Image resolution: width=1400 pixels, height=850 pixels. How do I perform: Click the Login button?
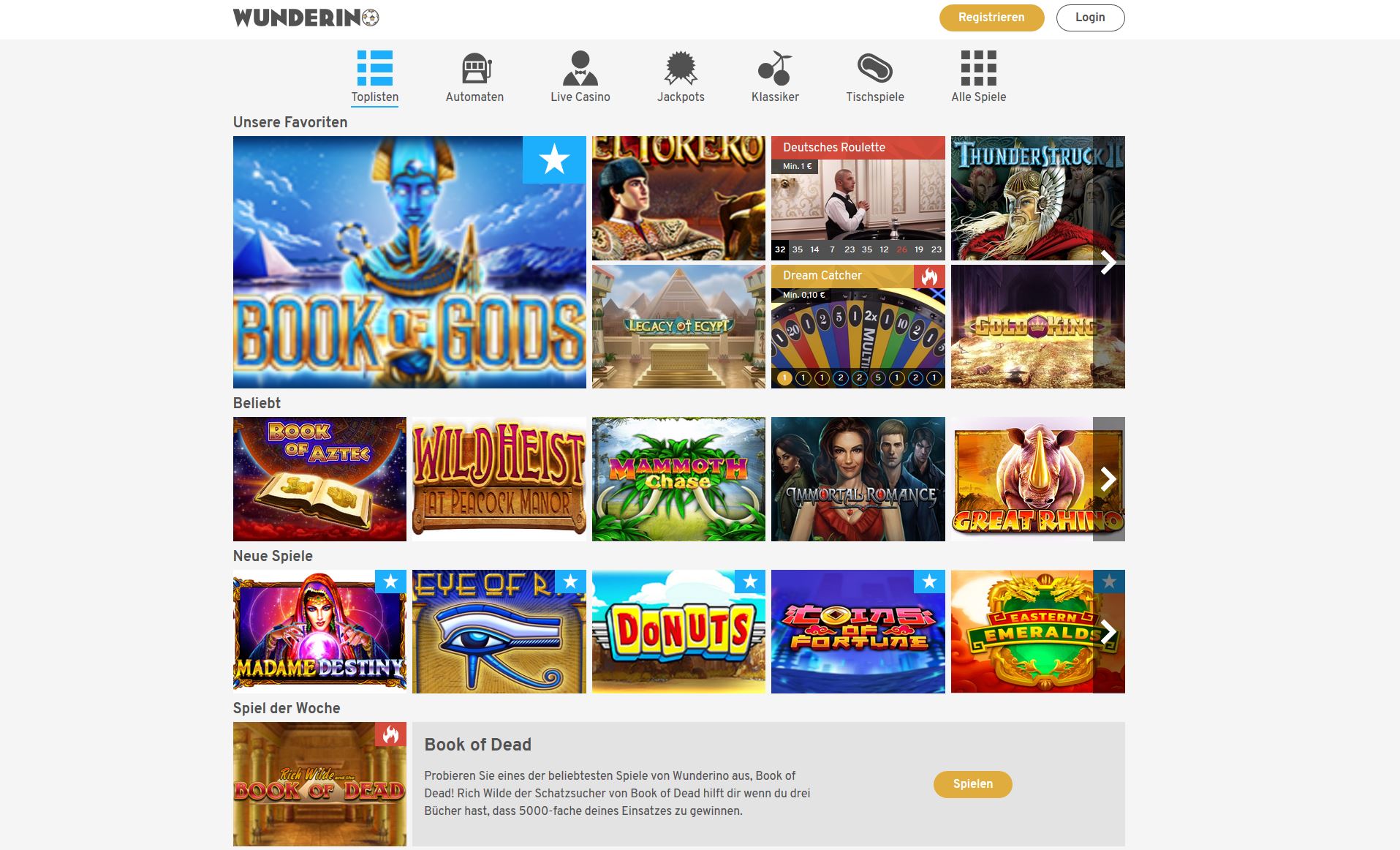pos(1090,18)
